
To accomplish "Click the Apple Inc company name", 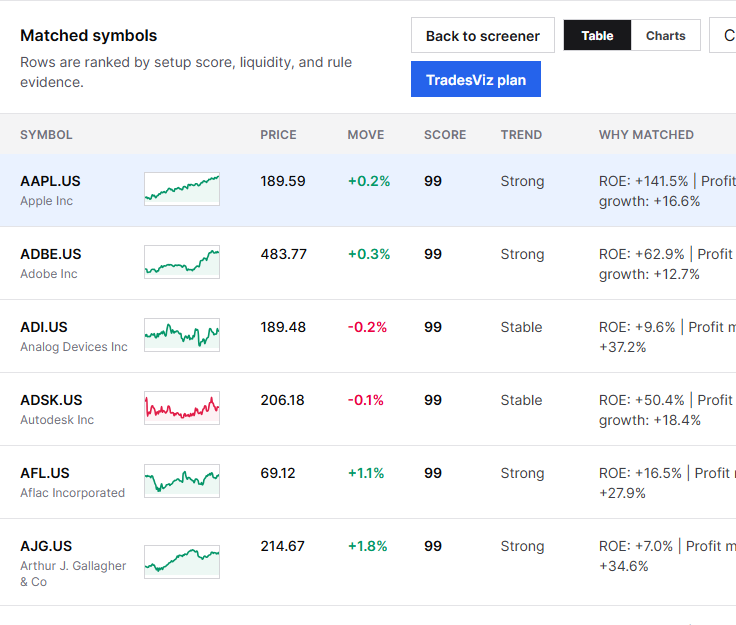I will 46,201.
